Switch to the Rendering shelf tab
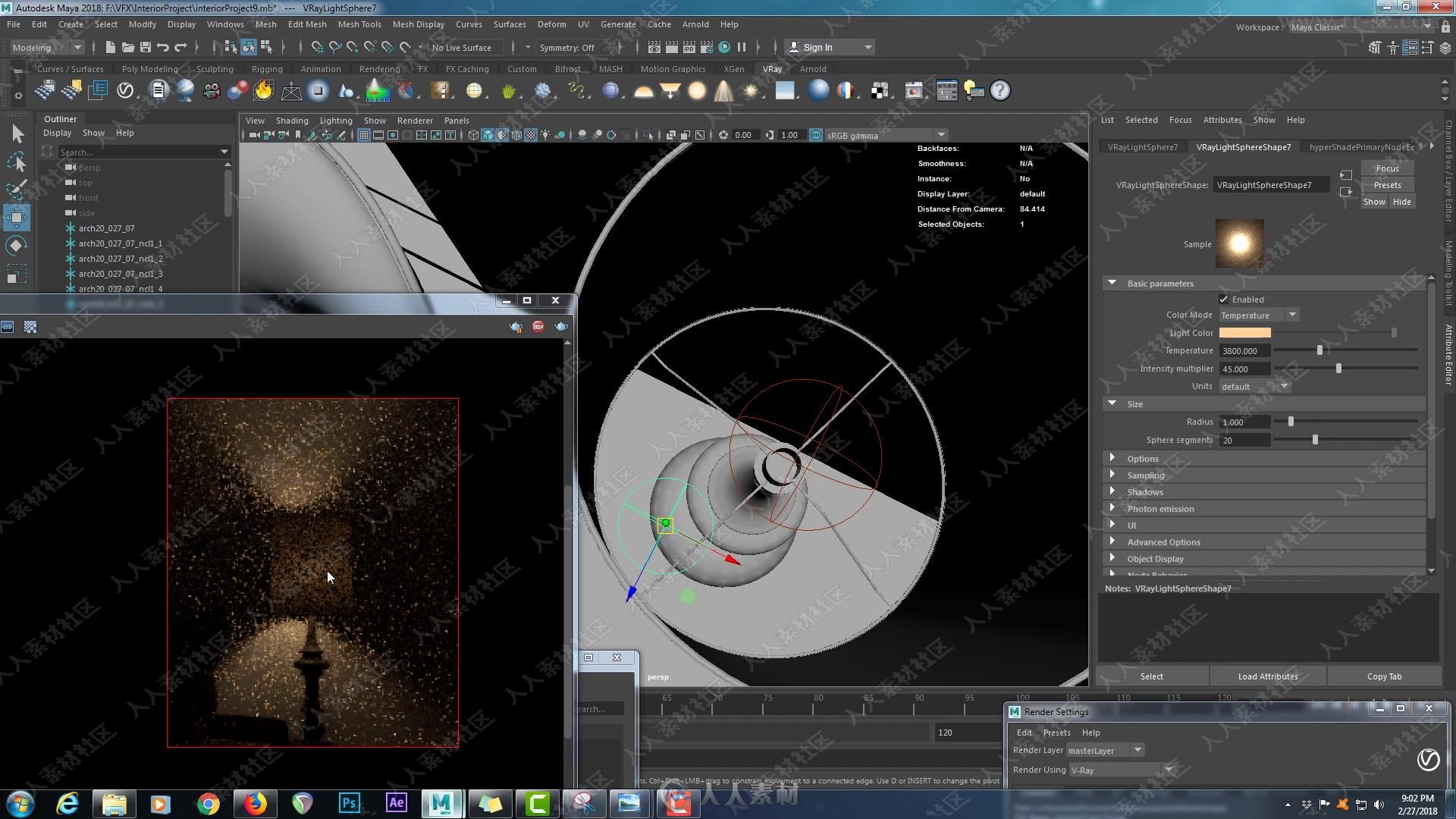This screenshot has width=1456, height=819. tap(379, 69)
